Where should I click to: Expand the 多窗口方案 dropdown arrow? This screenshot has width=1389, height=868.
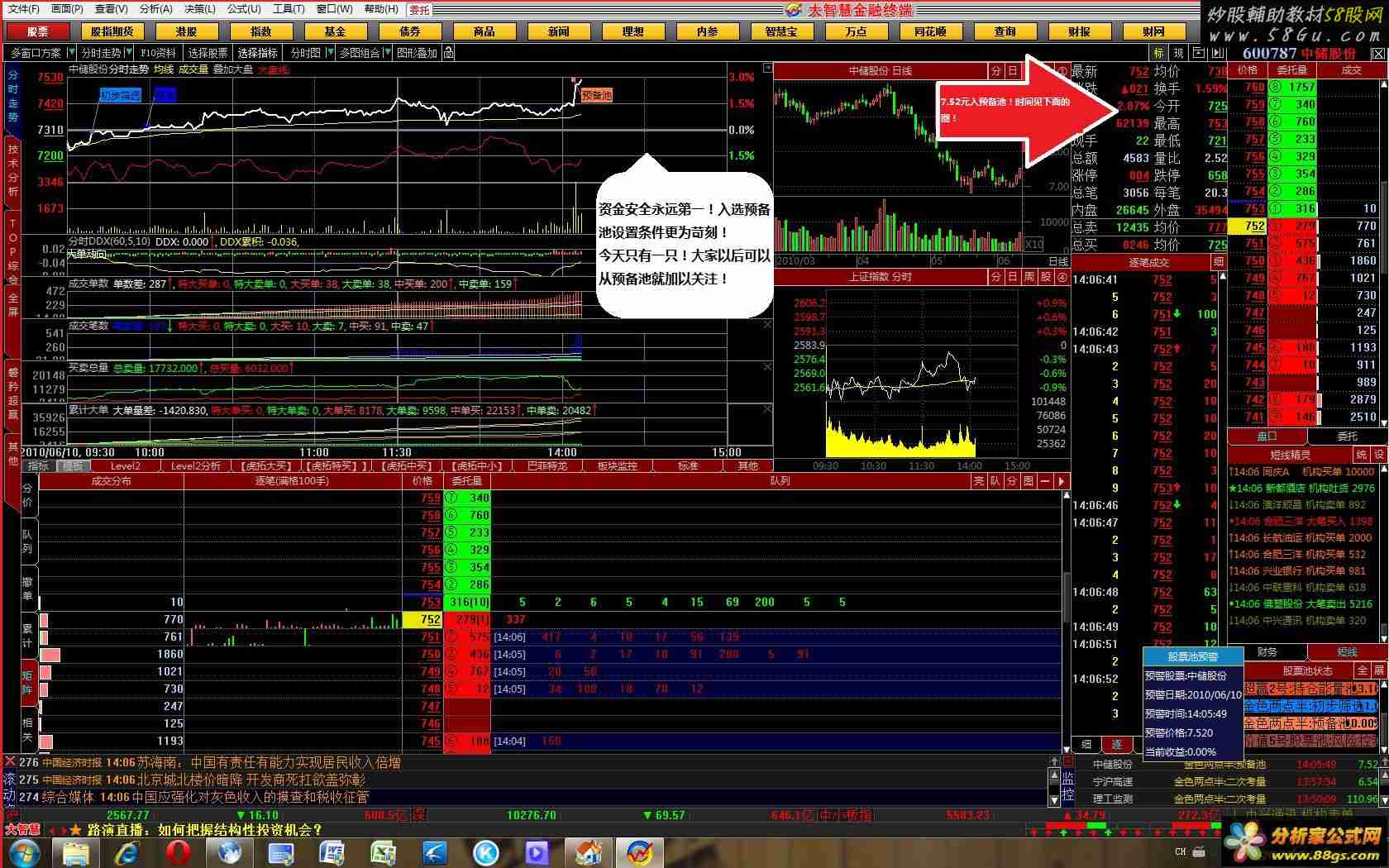(70, 53)
